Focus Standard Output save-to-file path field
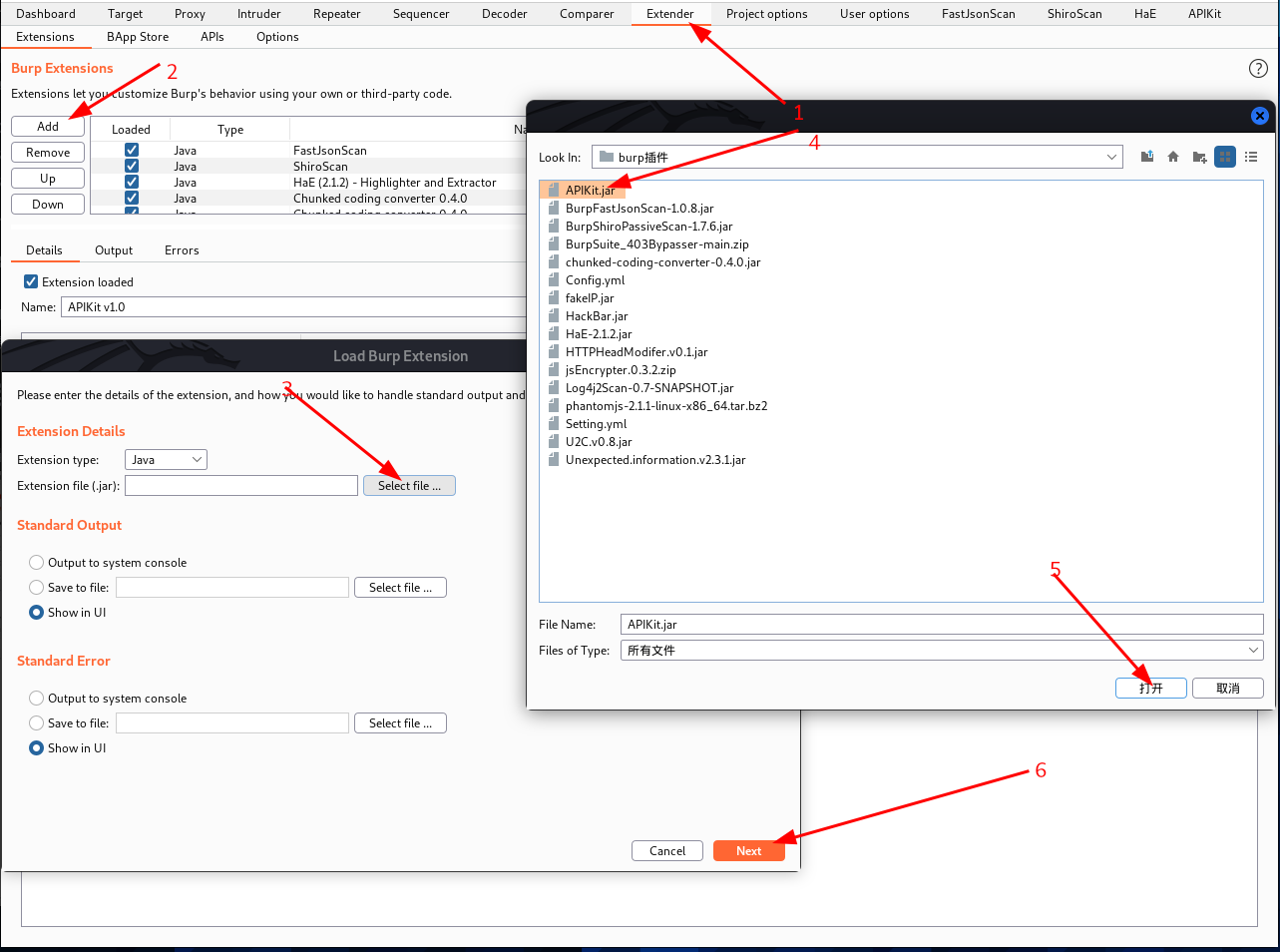Screen dimensions: 1280x952 click(232, 588)
